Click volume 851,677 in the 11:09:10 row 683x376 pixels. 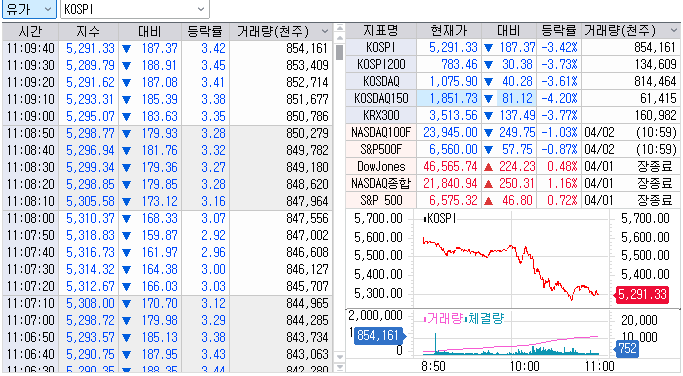307,99
